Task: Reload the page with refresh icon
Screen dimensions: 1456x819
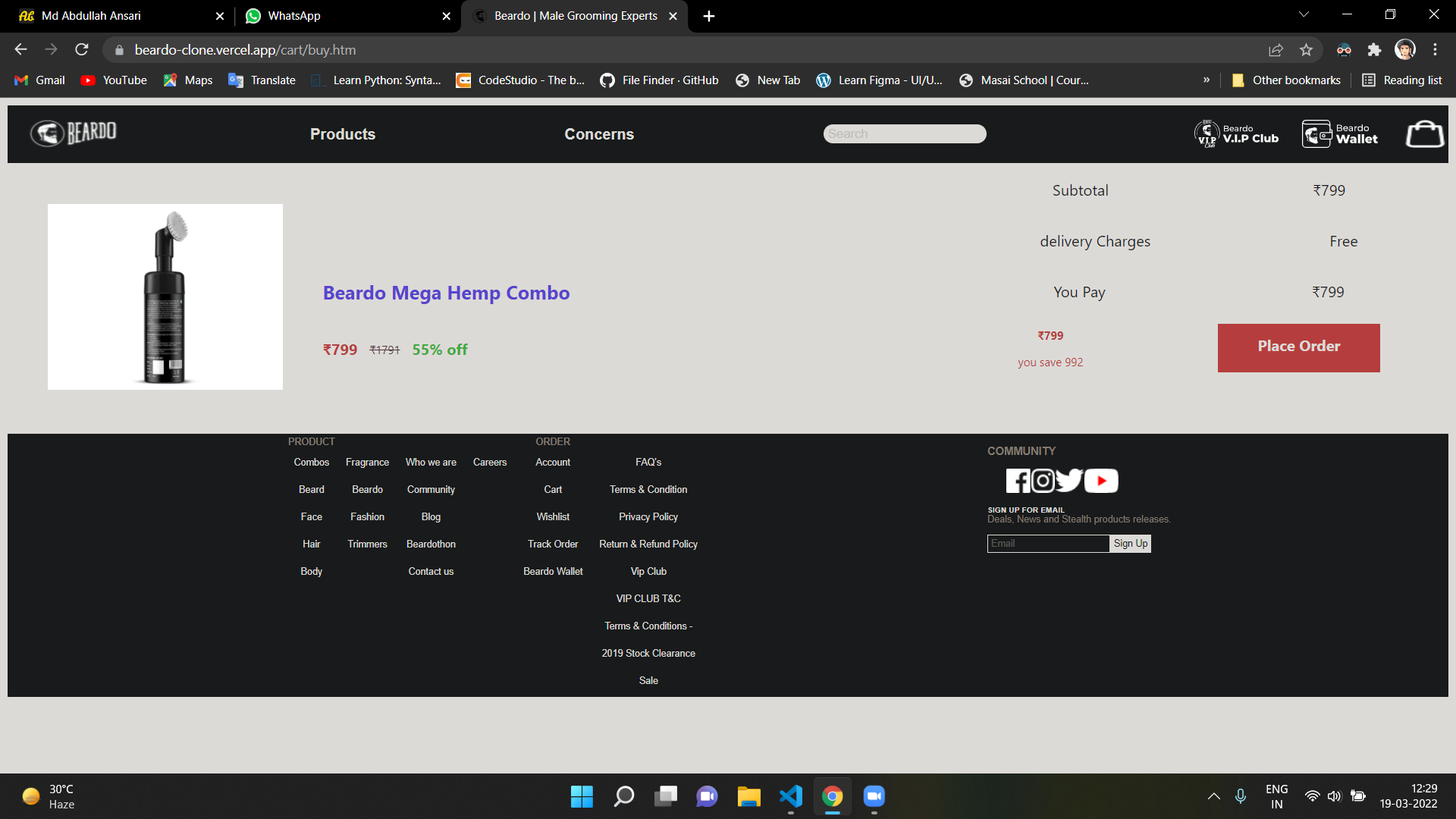Action: click(82, 50)
